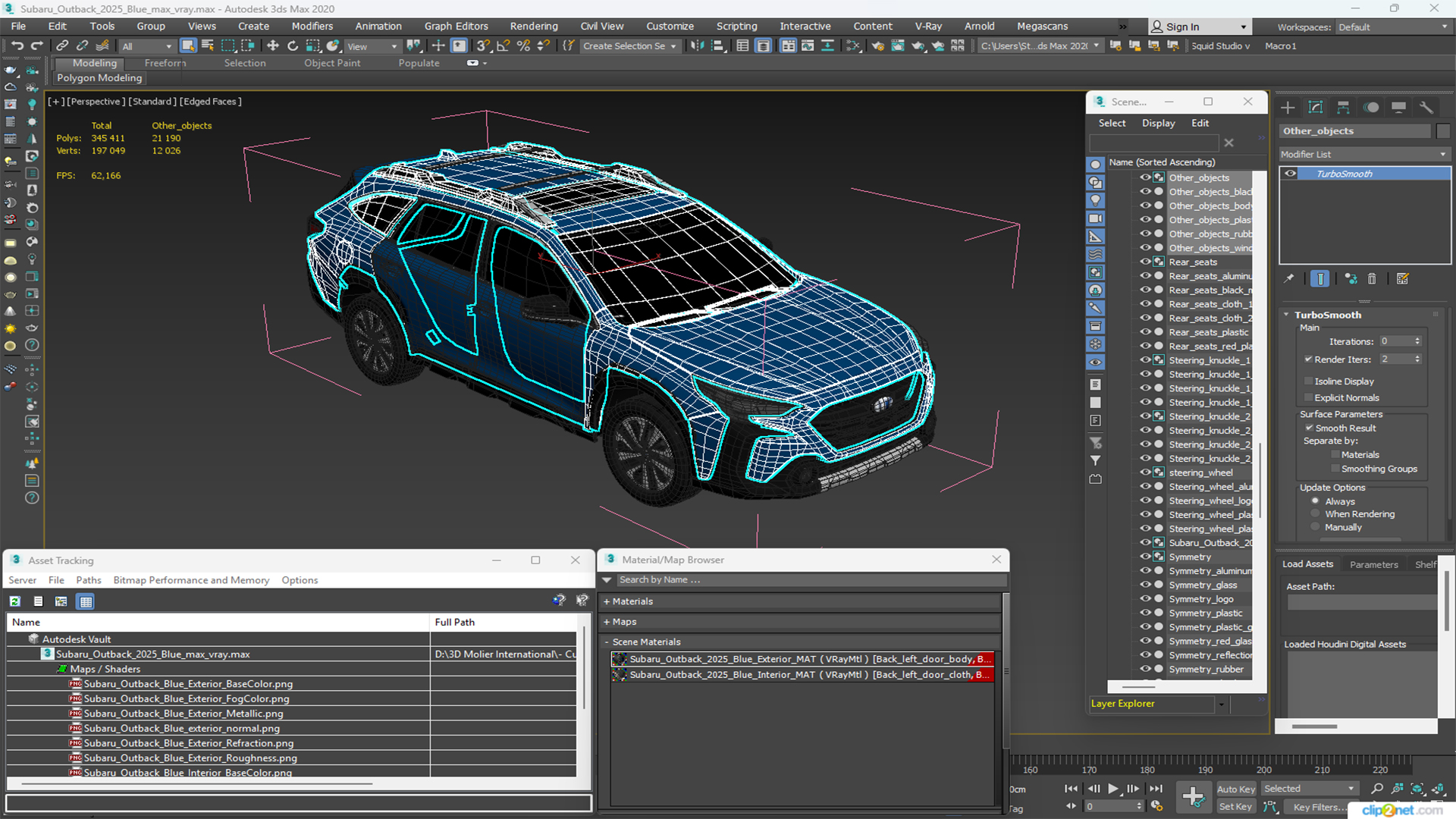Go to the start frame
1456x819 pixels.
pos(1071,789)
